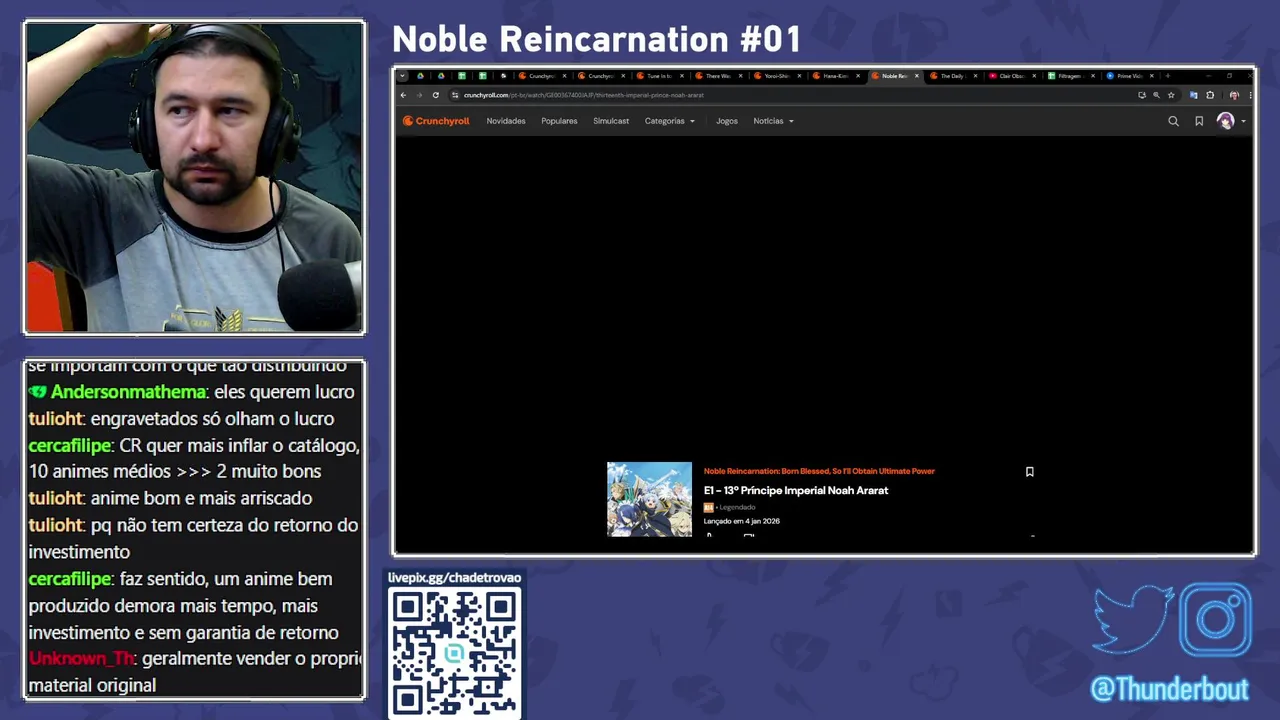Switch to the 'Tune in to' tab

(660, 76)
